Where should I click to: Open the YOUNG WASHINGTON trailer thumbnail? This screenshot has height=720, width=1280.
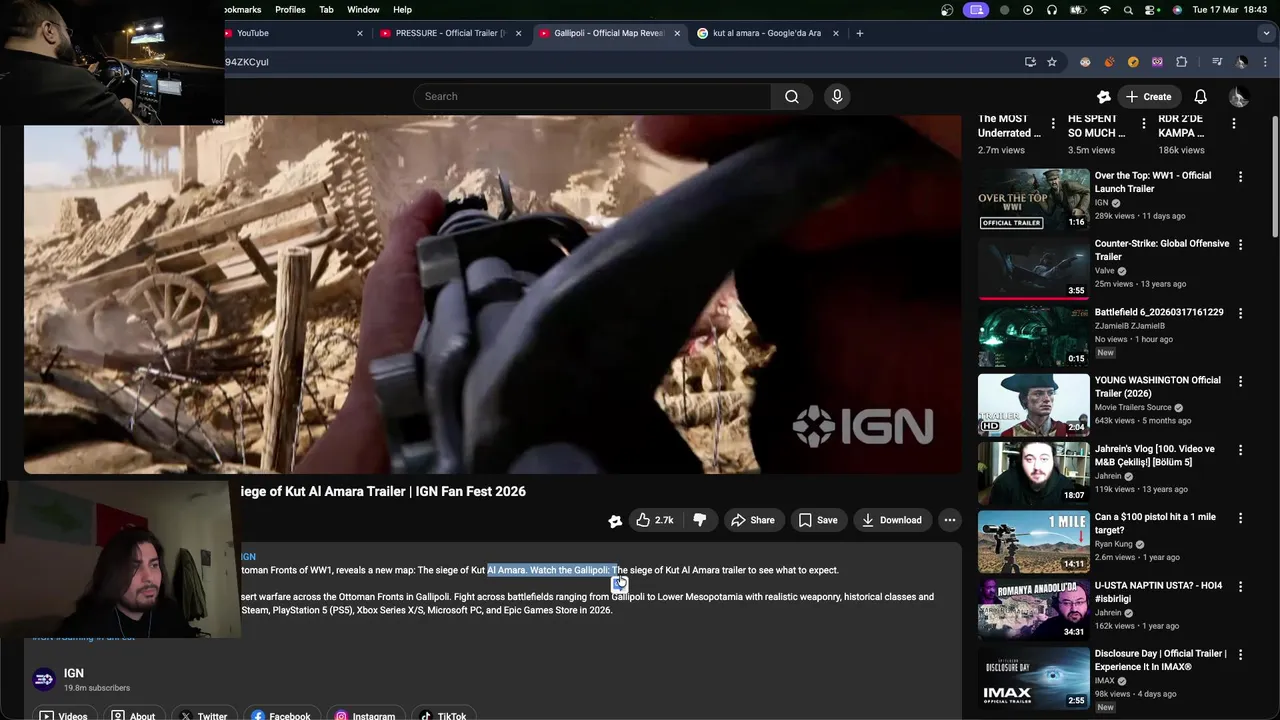coord(1034,404)
